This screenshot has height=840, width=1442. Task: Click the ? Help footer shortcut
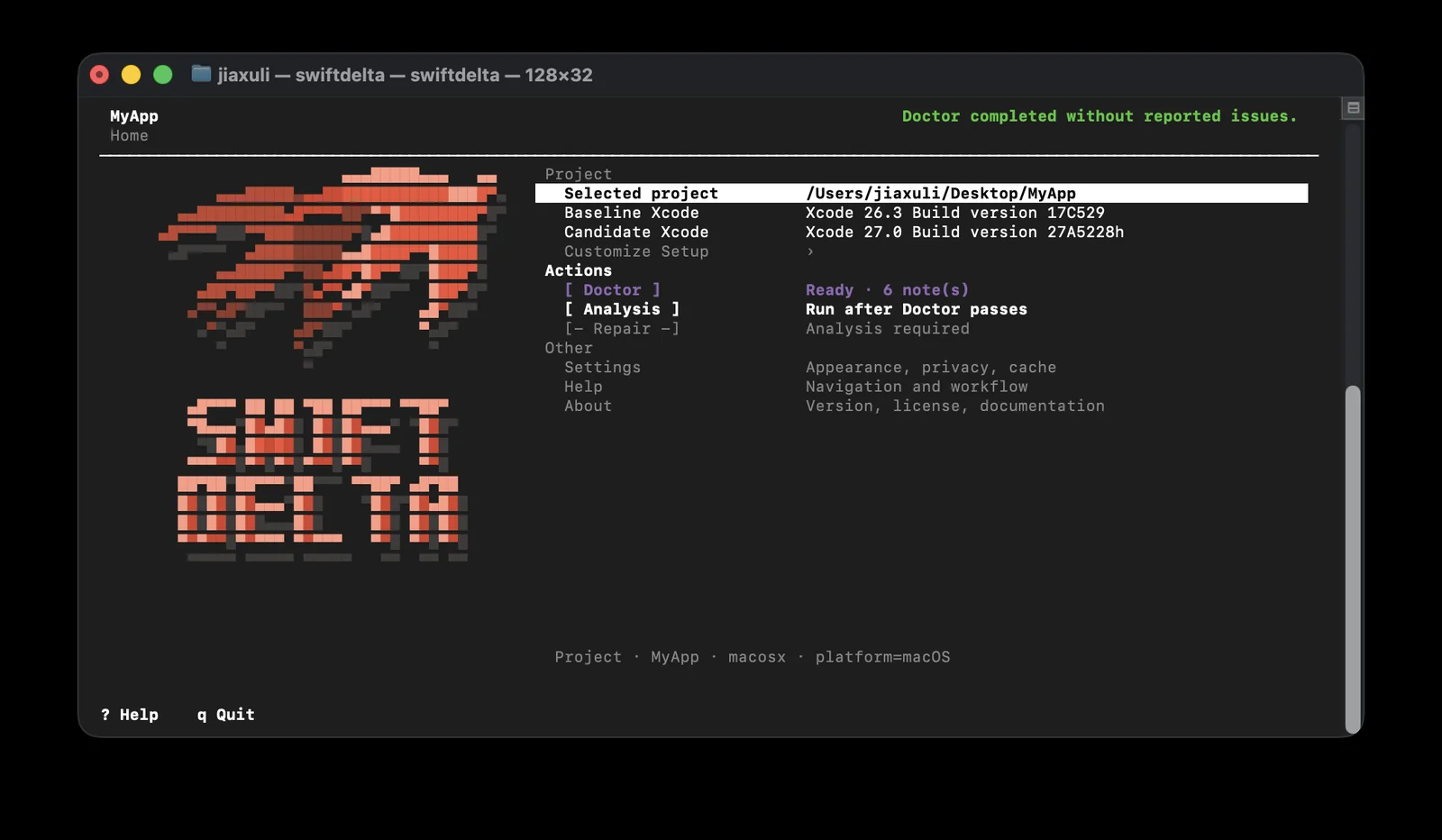coord(130,715)
